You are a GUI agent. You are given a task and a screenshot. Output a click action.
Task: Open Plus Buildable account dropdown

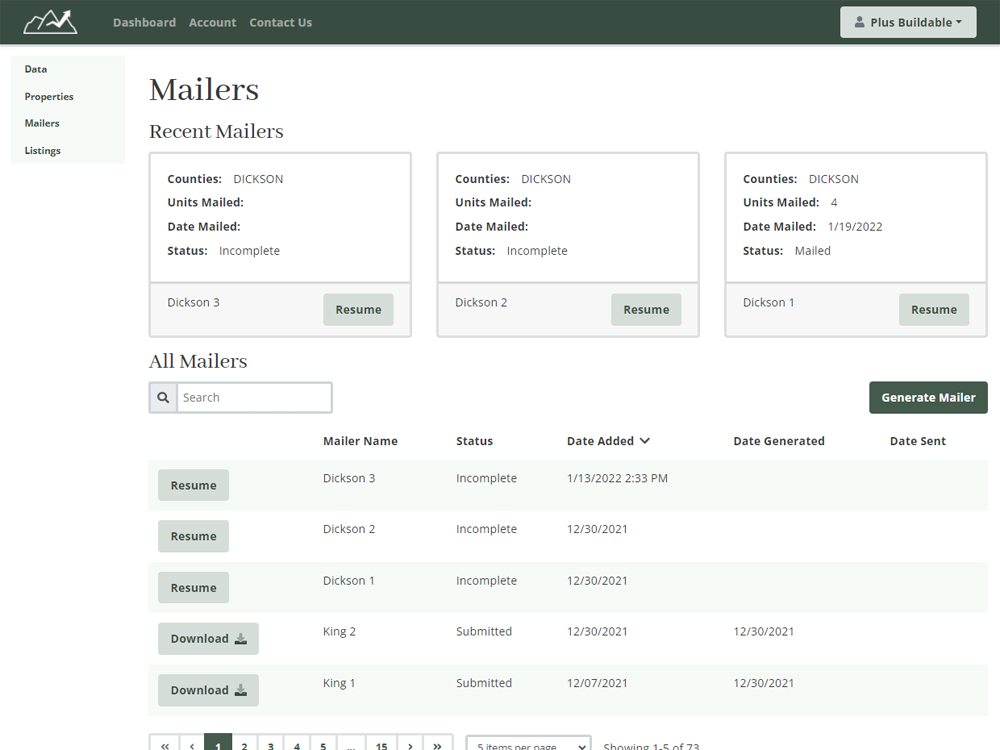(908, 22)
